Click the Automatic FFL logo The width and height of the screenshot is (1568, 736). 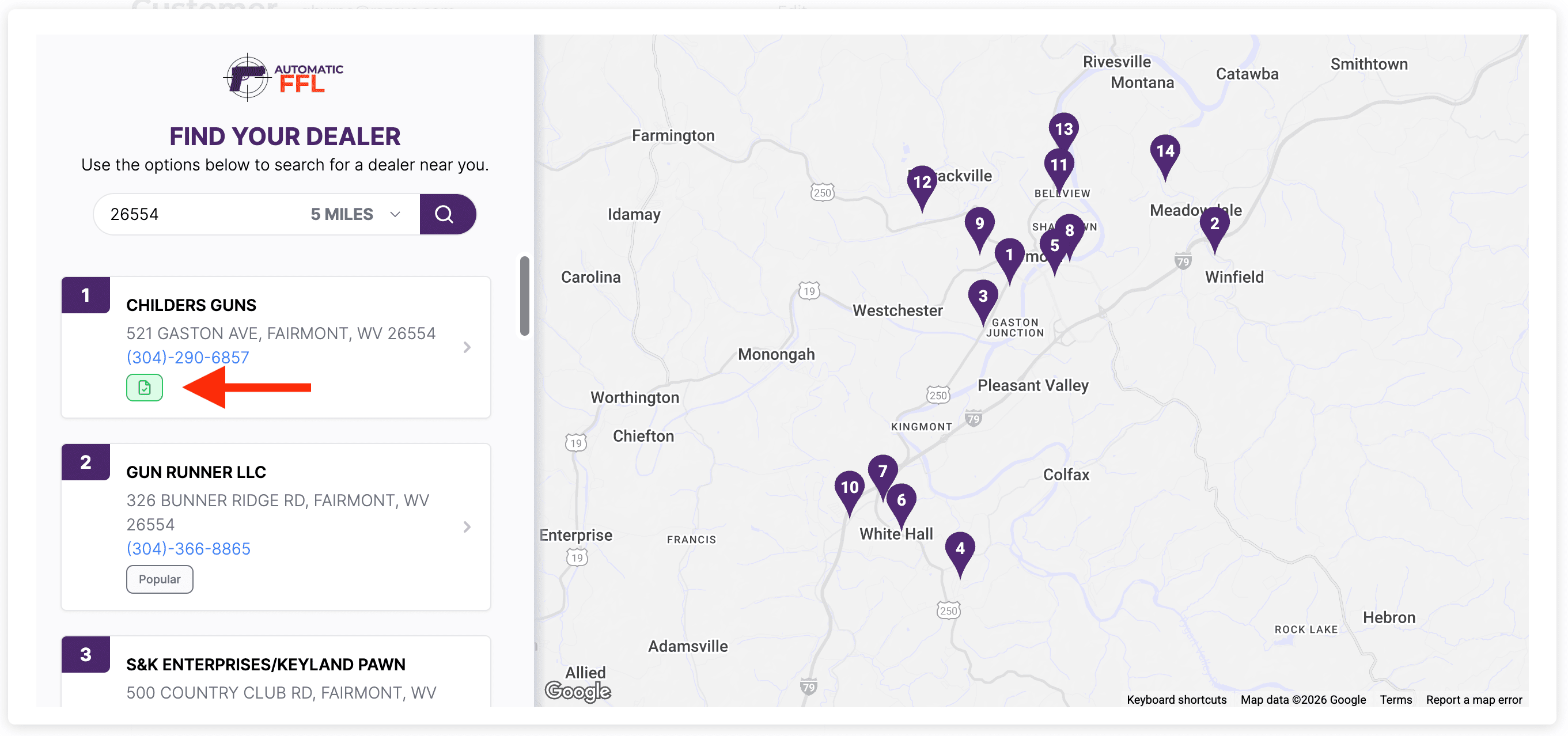(x=284, y=78)
